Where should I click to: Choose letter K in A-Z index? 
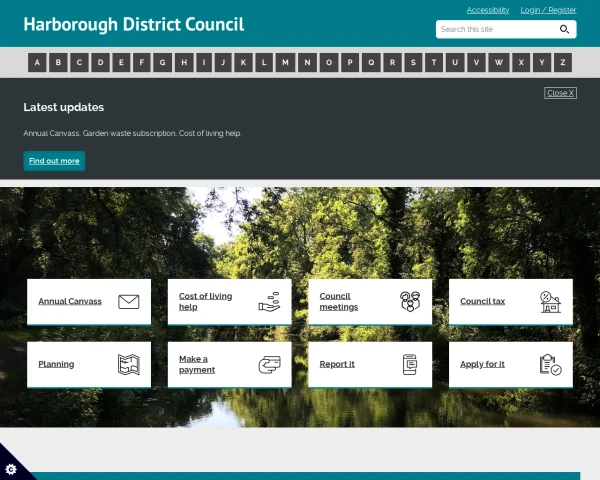click(x=243, y=62)
